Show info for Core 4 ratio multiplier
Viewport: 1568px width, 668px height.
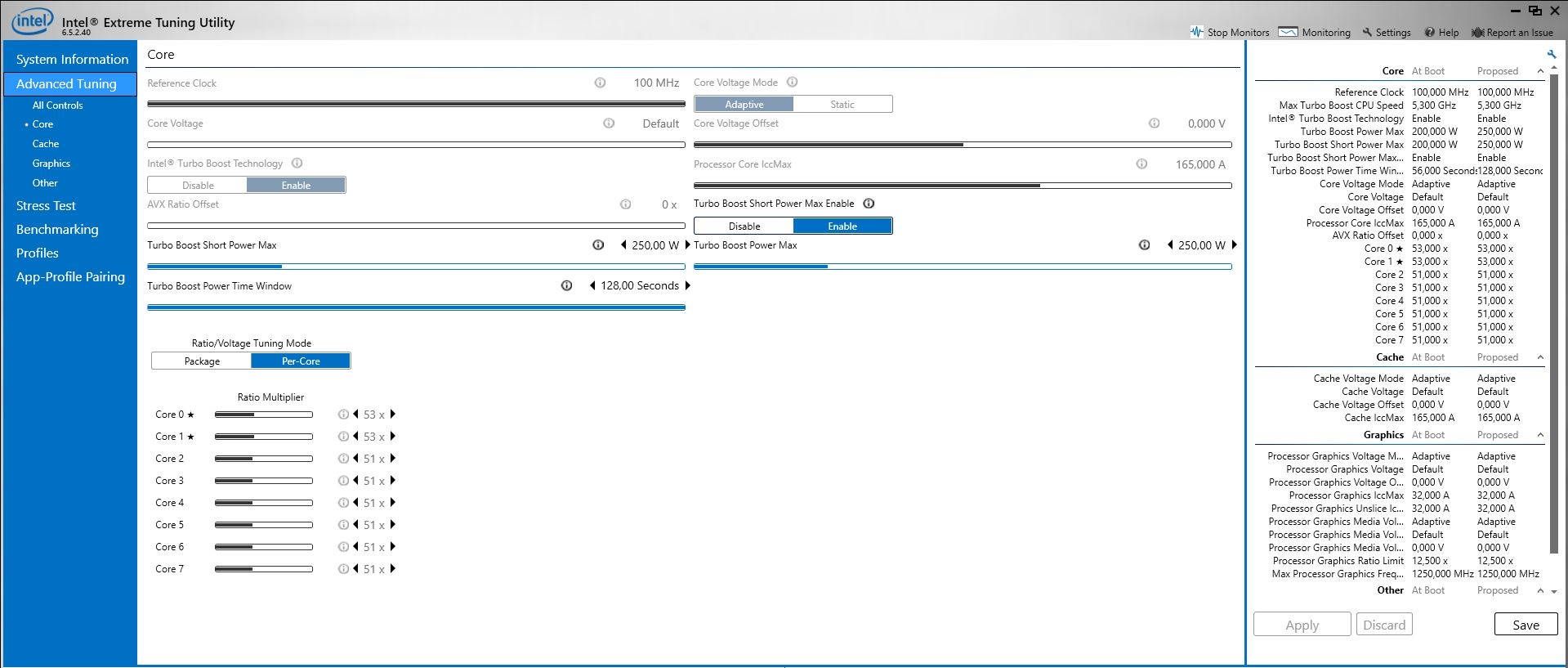pos(343,503)
